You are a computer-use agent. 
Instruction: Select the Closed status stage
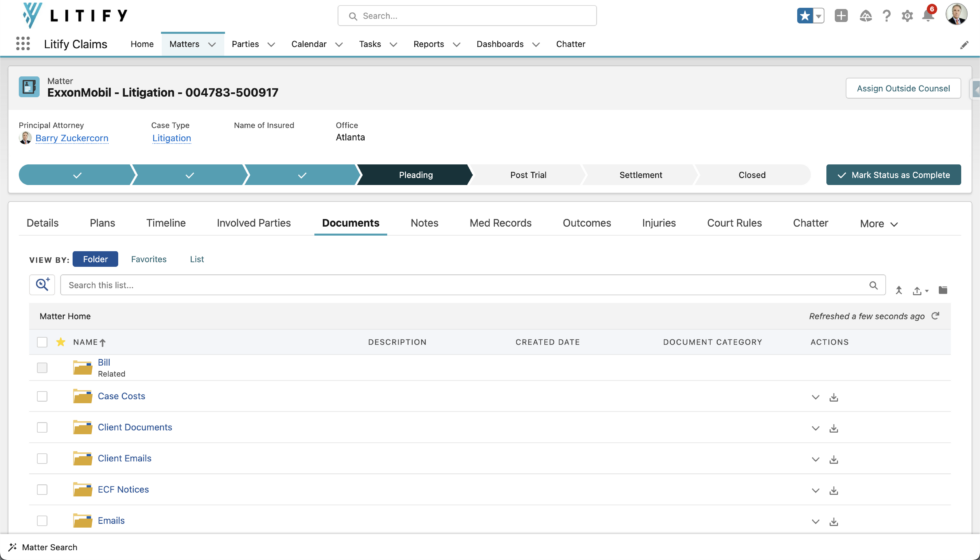(x=752, y=175)
